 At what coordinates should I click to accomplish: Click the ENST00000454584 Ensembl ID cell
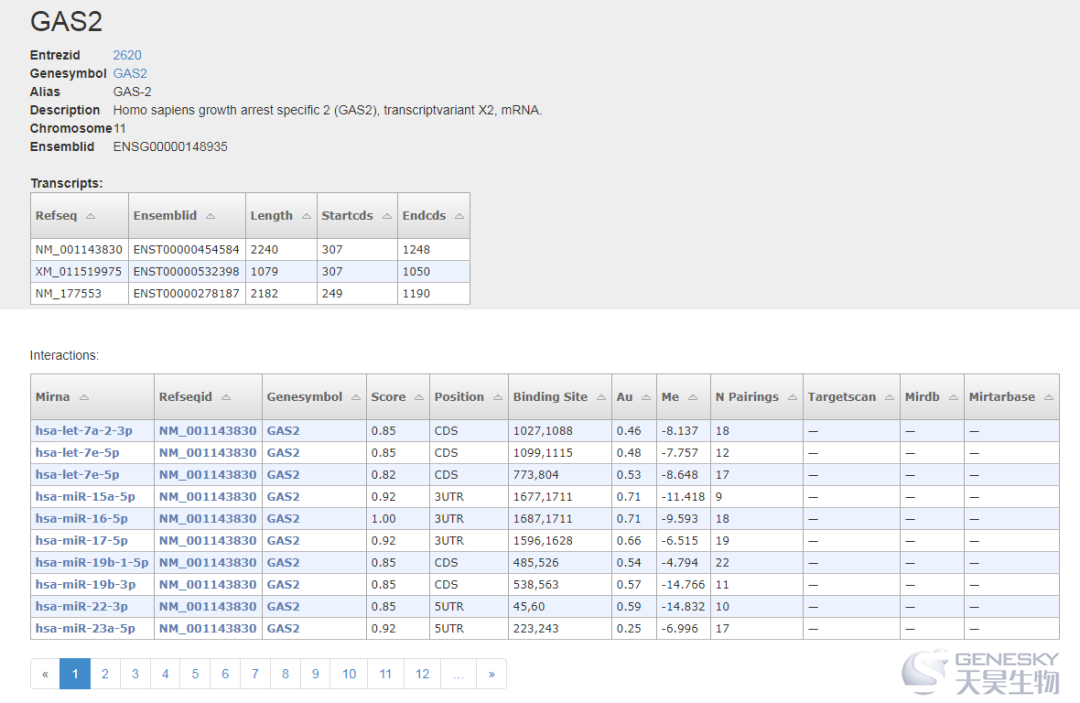(x=187, y=250)
